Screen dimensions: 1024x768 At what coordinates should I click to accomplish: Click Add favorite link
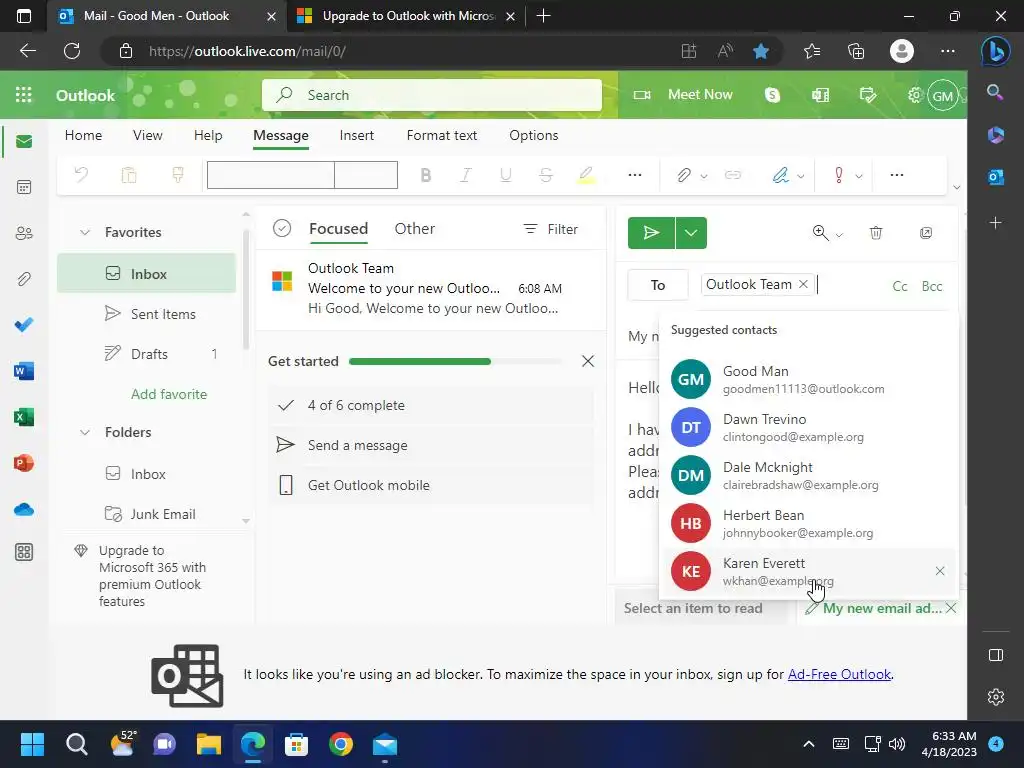pyautogui.click(x=169, y=394)
